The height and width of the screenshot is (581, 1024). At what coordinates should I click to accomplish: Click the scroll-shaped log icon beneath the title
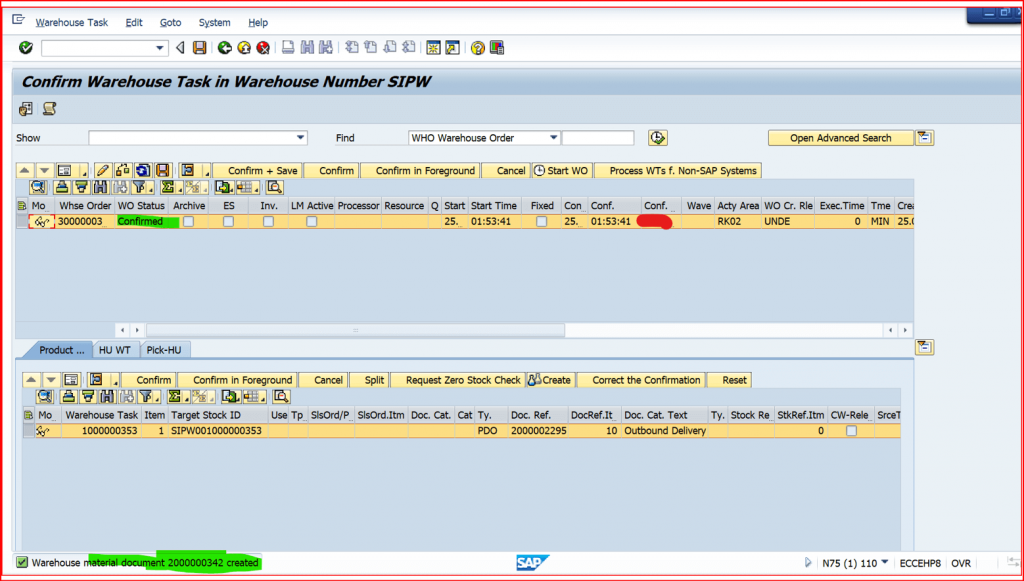[49, 109]
